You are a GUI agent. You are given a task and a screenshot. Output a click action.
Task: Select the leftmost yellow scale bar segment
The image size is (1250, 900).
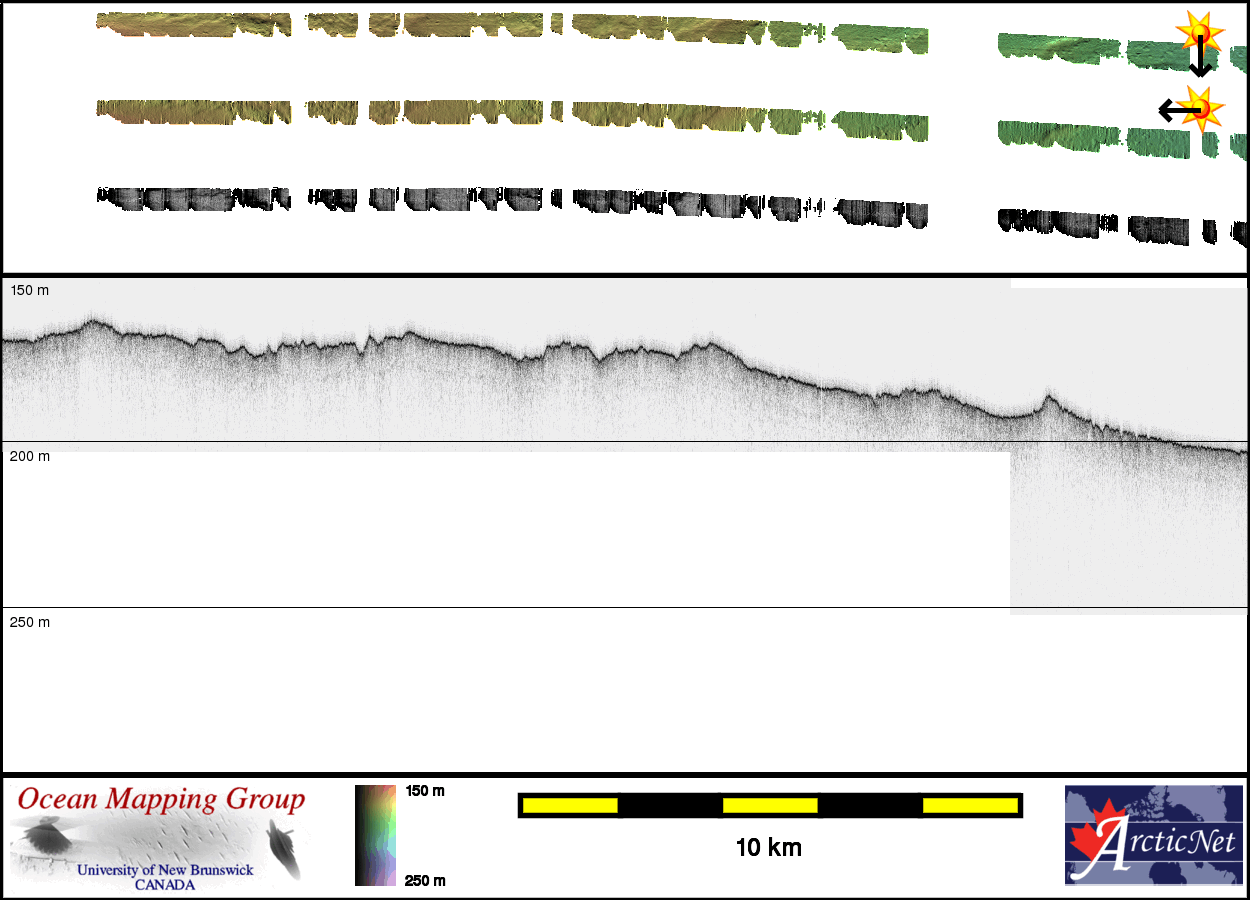click(x=570, y=805)
